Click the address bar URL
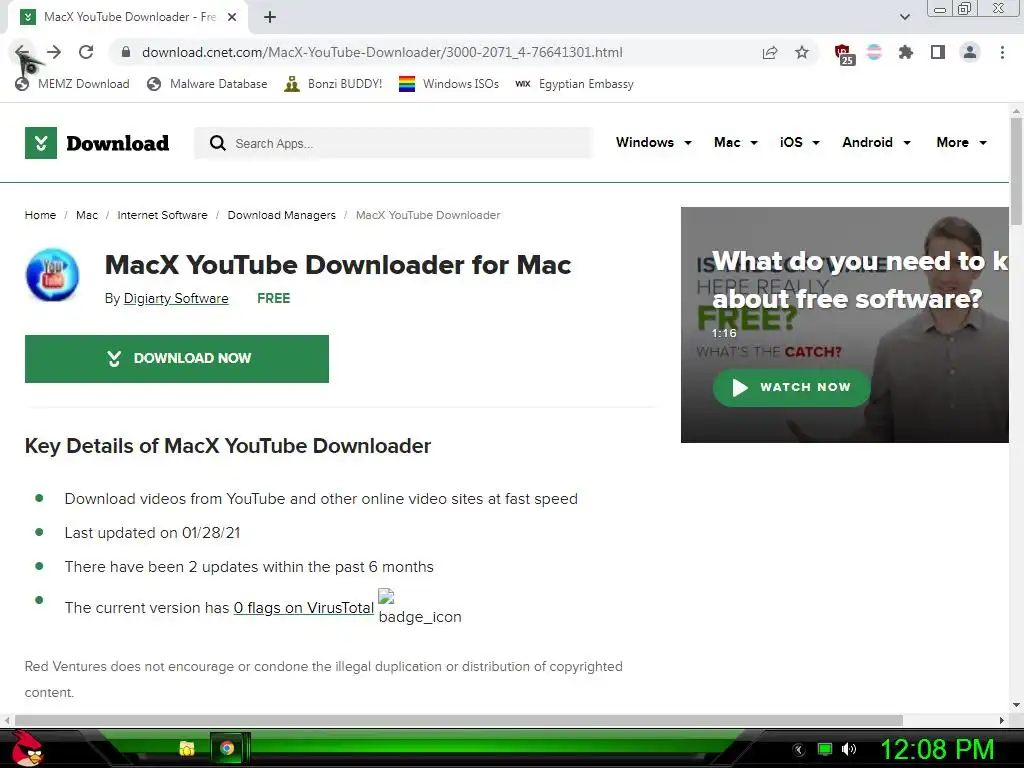This screenshot has height=768, width=1024. [x=382, y=52]
